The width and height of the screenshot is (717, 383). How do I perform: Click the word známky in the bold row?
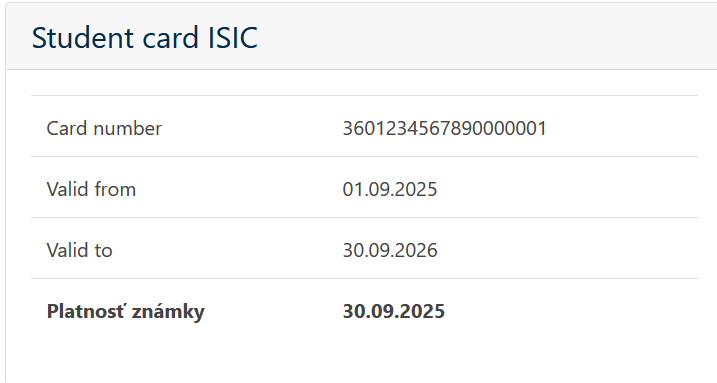(168, 313)
